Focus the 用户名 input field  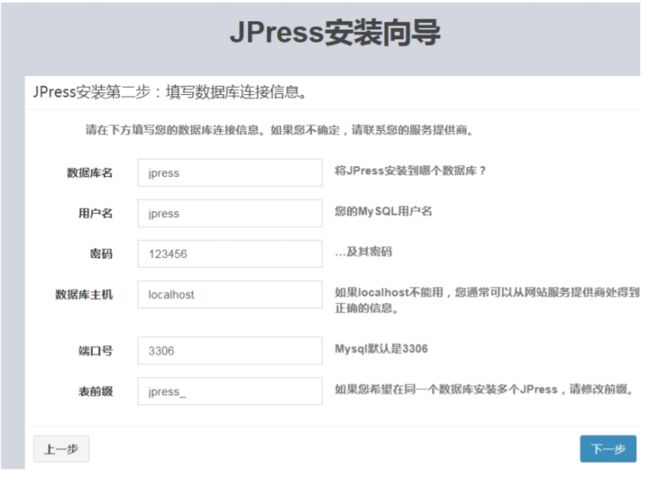tap(230, 213)
